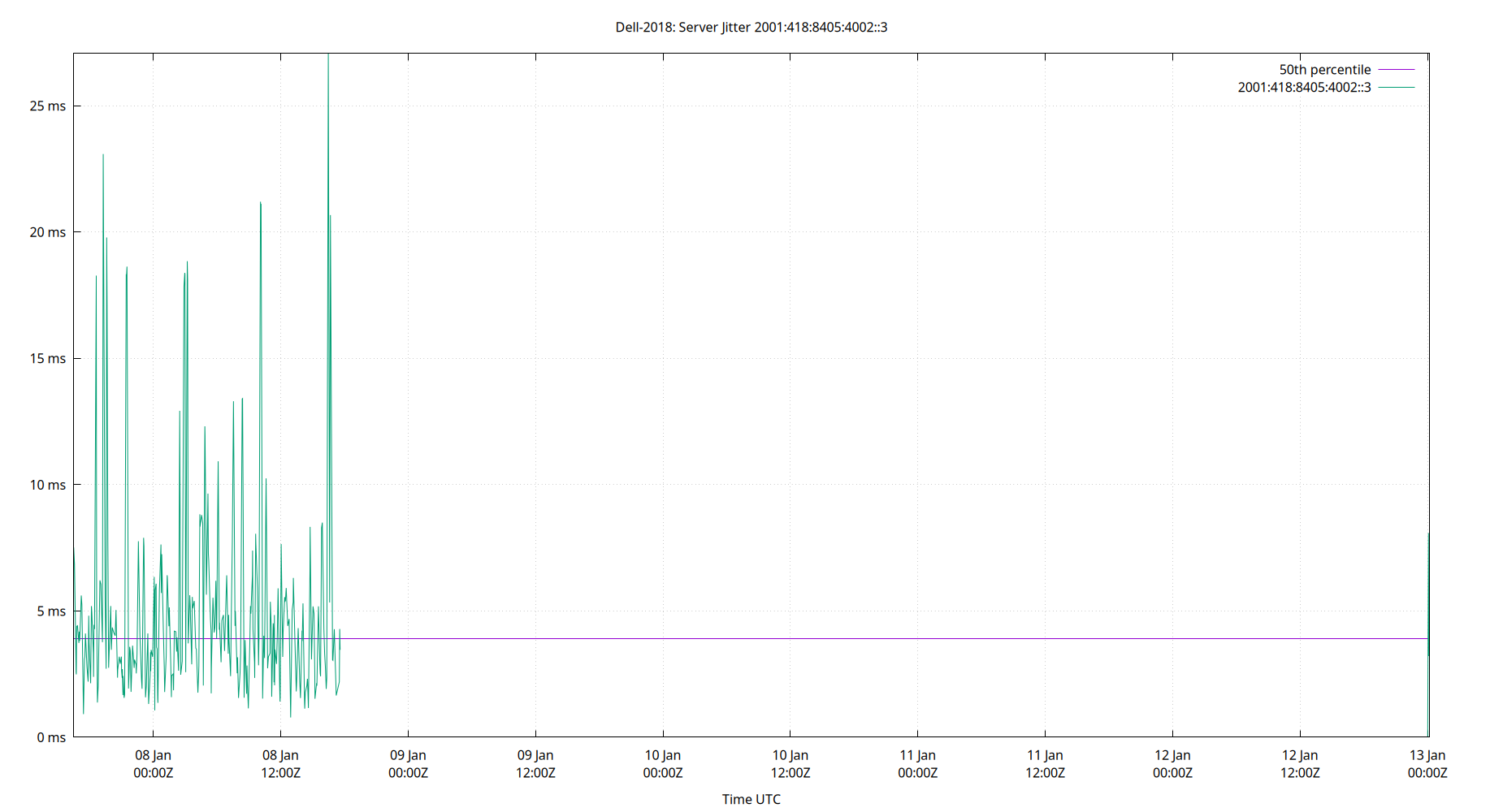Image resolution: width=1503 pixels, height=812 pixels.
Task: Select the 10 Jan 12:00Z tick label
Action: [x=790, y=763]
